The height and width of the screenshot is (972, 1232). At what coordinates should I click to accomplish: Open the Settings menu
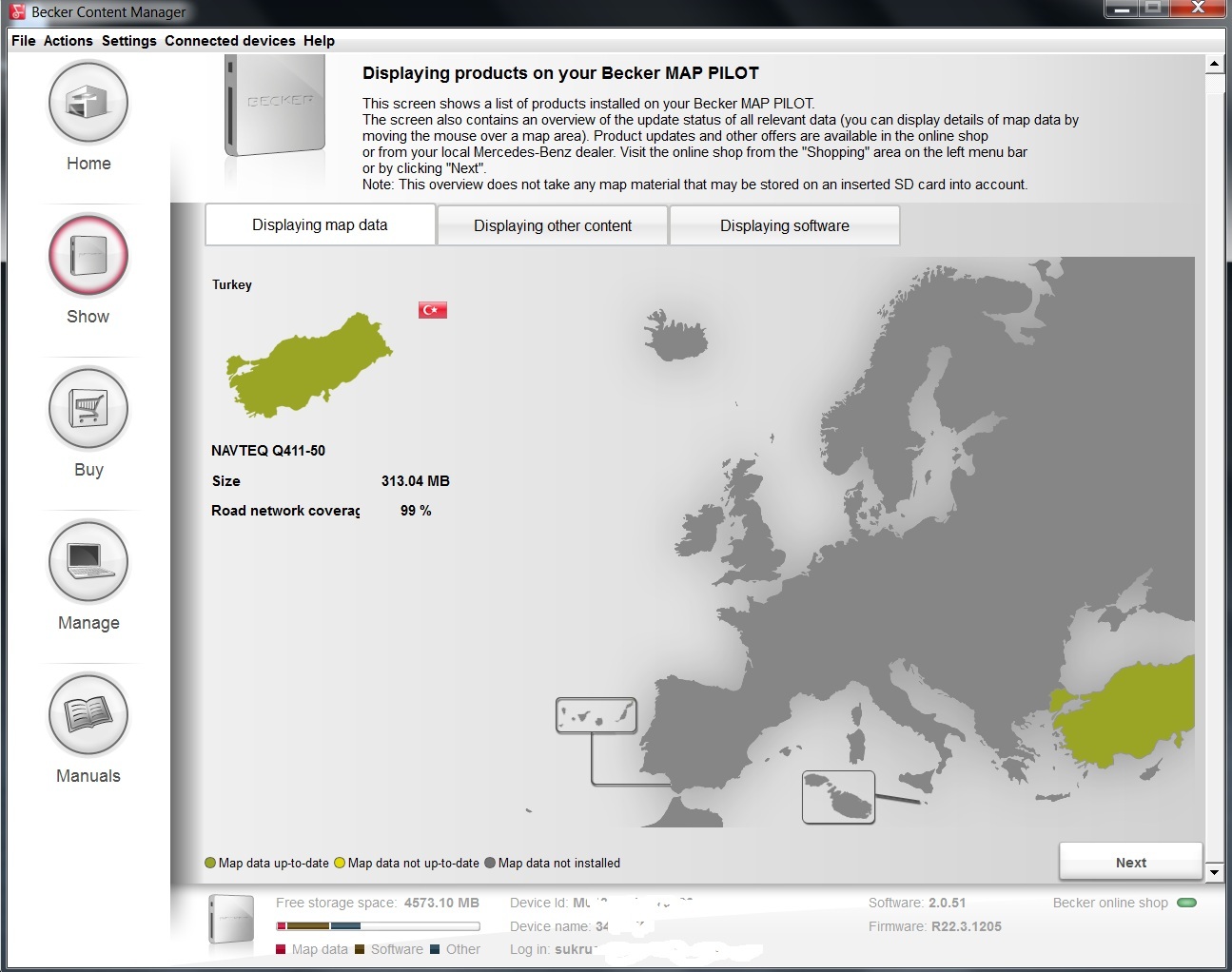tap(129, 41)
